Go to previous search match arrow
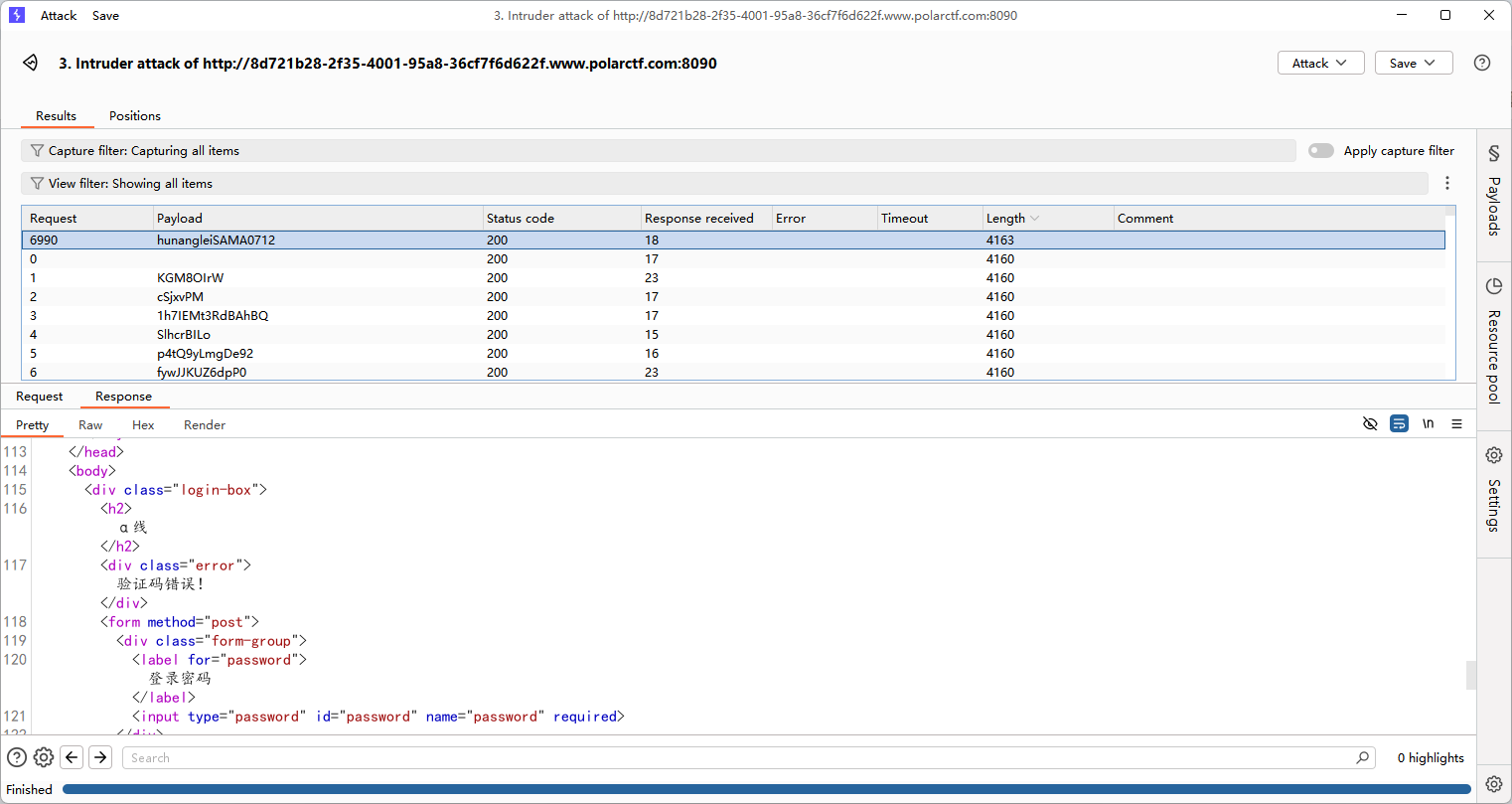Viewport: 1512px width, 804px height. tap(72, 757)
